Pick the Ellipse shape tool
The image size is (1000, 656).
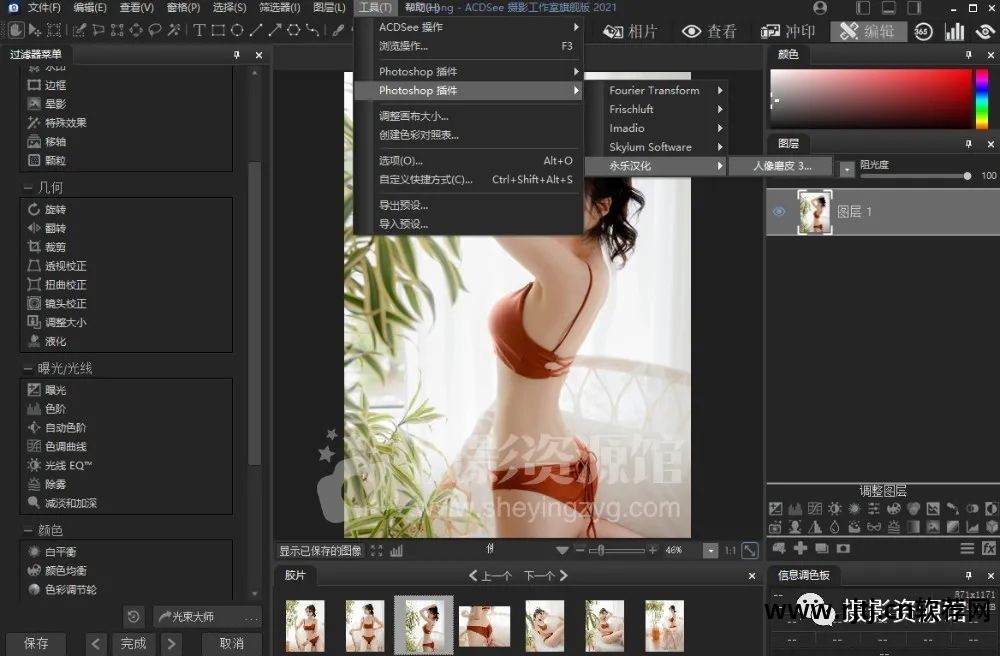237,30
